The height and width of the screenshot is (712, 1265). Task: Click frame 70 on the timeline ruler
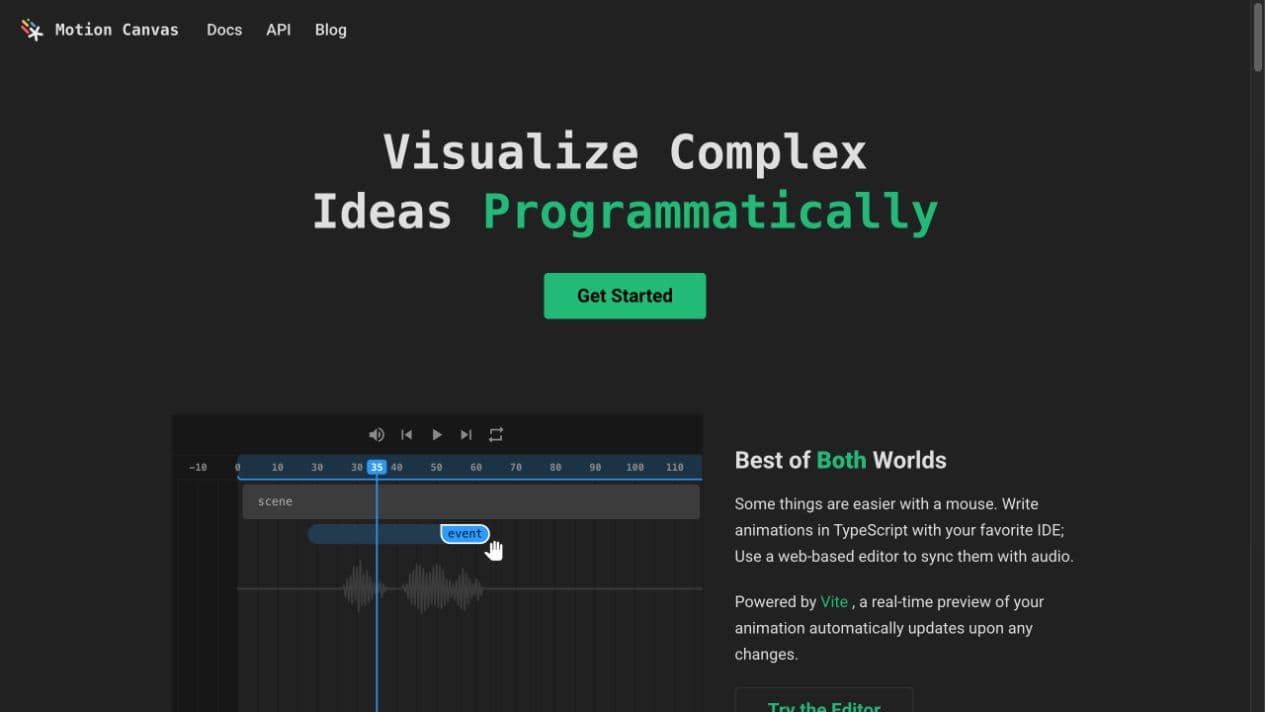tap(516, 467)
